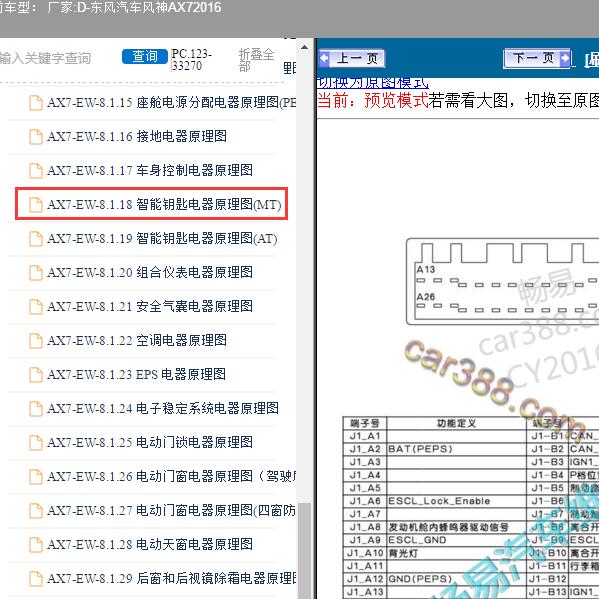This screenshot has height=599, width=599.
Task: Click document icon beside AX7-EW-8.1.25
Action: [x=36, y=443]
